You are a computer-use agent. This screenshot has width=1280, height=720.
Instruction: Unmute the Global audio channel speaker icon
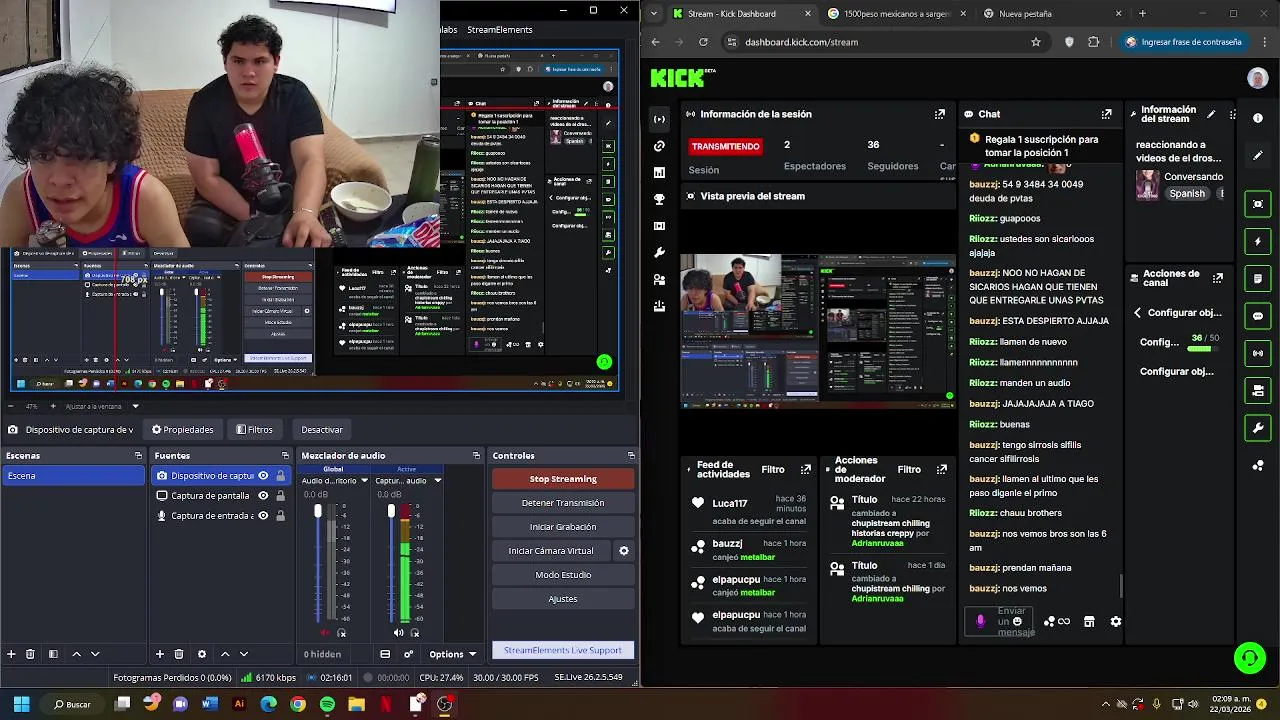point(324,633)
